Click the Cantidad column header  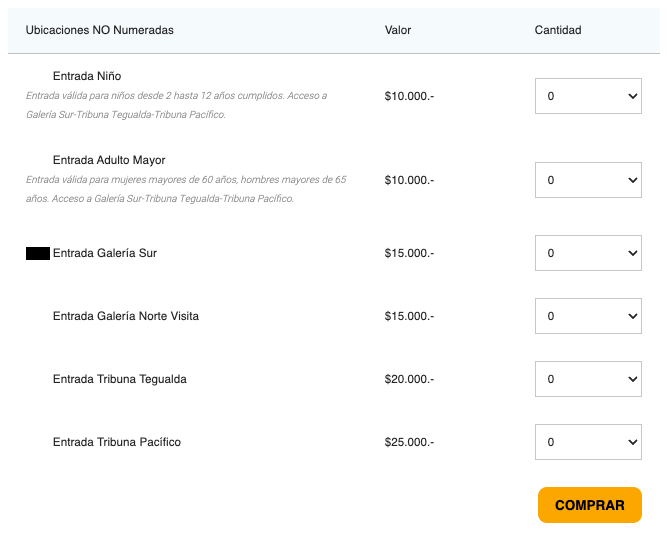pos(558,30)
